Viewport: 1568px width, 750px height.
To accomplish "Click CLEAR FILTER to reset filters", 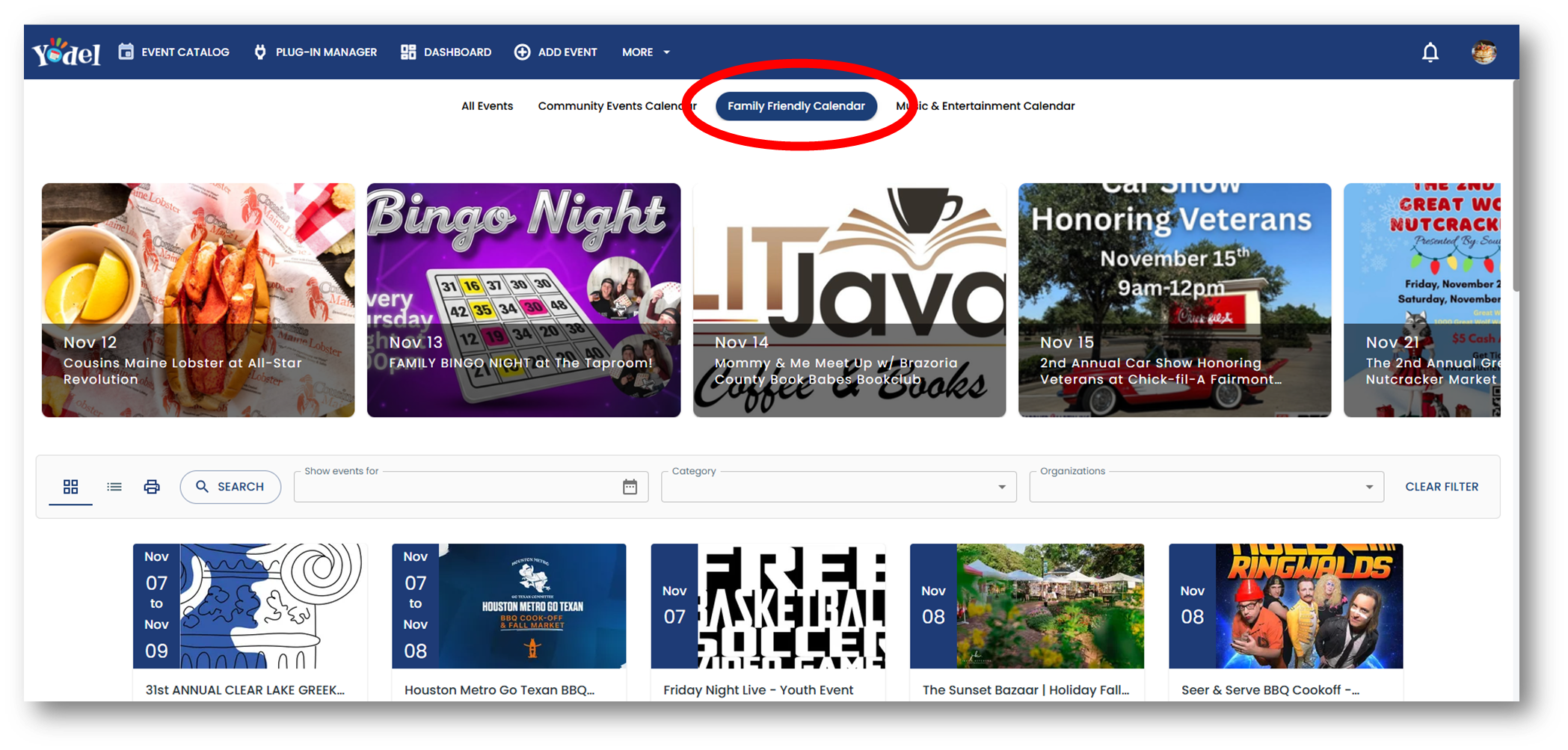I will click(x=1442, y=486).
